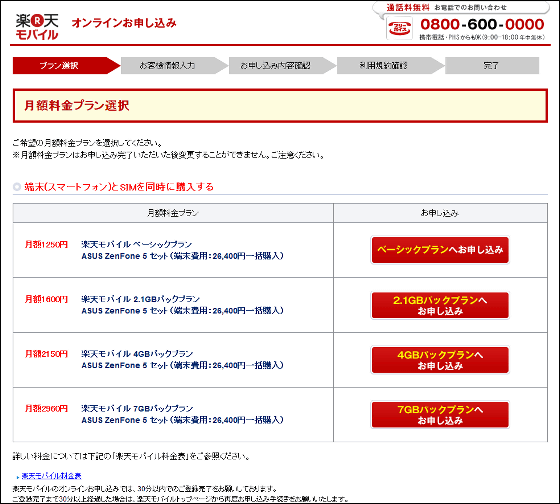This screenshot has height=504, width=560.
Task: Select the 完了 step
Action: (492, 66)
